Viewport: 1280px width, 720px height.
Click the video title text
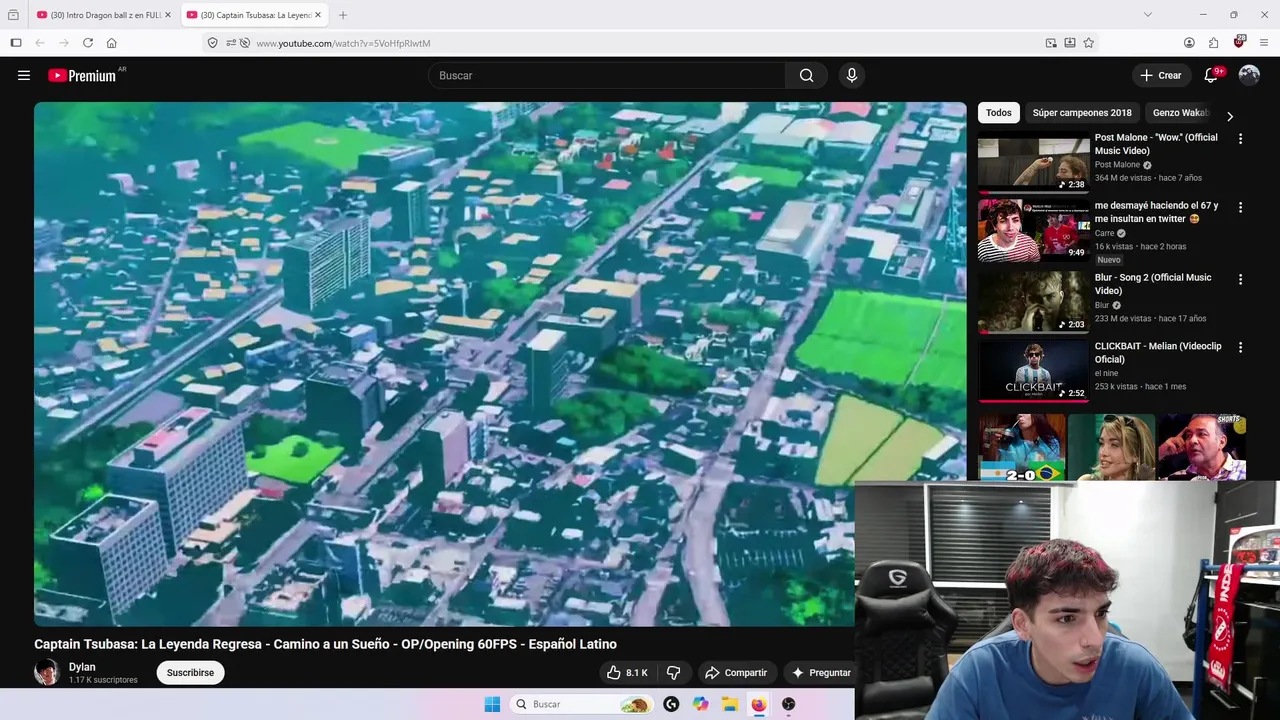click(x=325, y=644)
